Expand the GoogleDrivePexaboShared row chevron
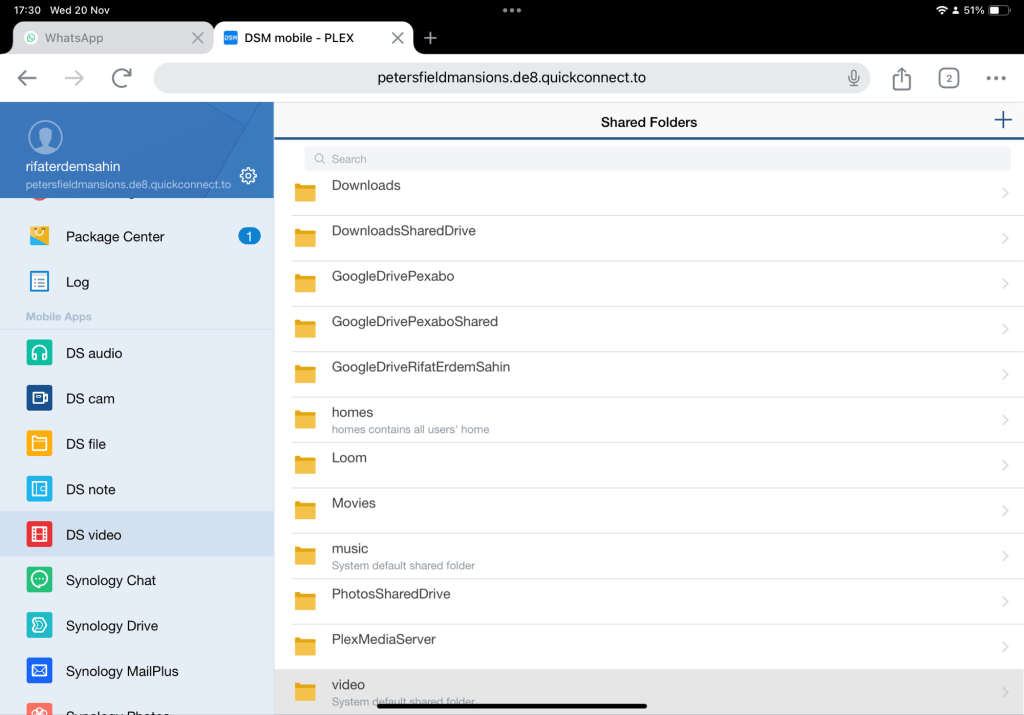This screenshot has width=1024, height=715. click(x=1005, y=329)
